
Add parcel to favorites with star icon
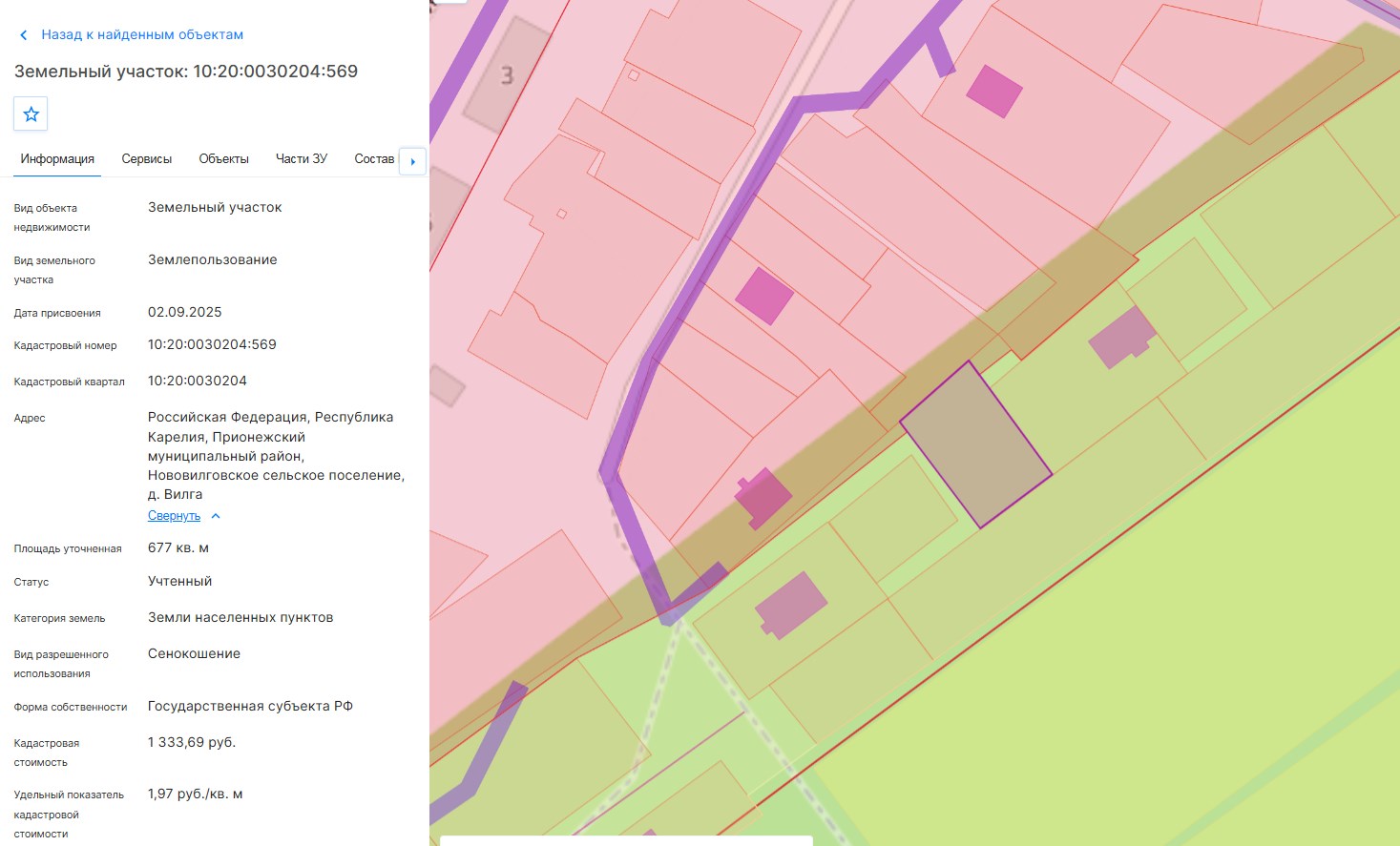tap(31, 114)
